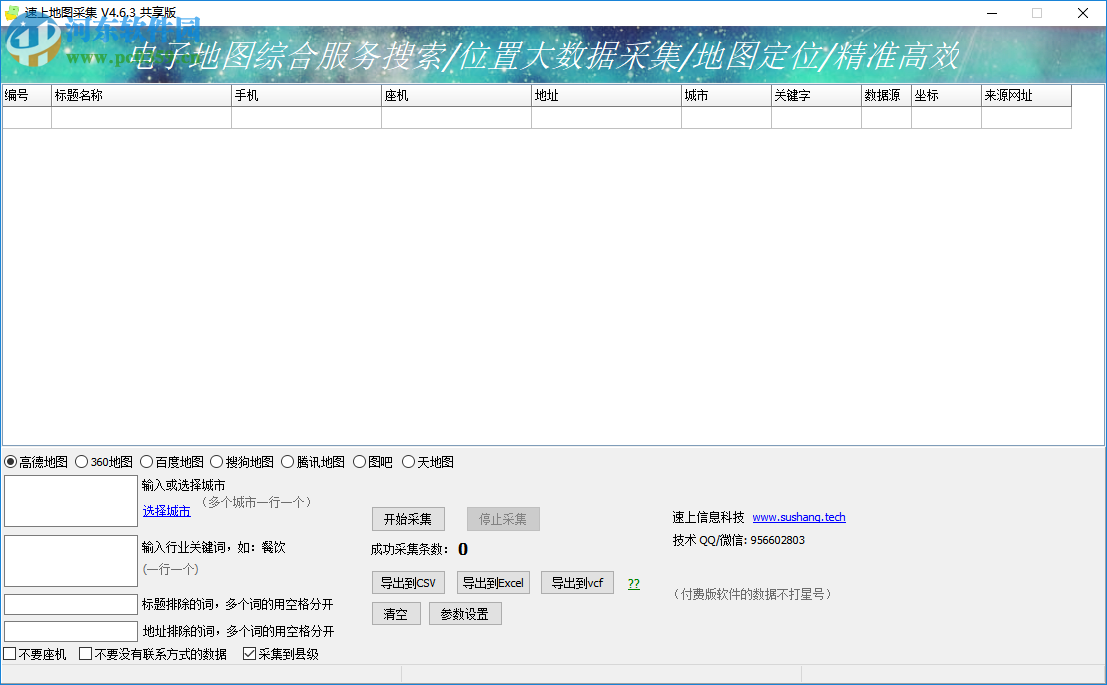Select 天地图 as the map source
Image resolution: width=1107 pixels, height=685 pixels.
tap(409, 461)
